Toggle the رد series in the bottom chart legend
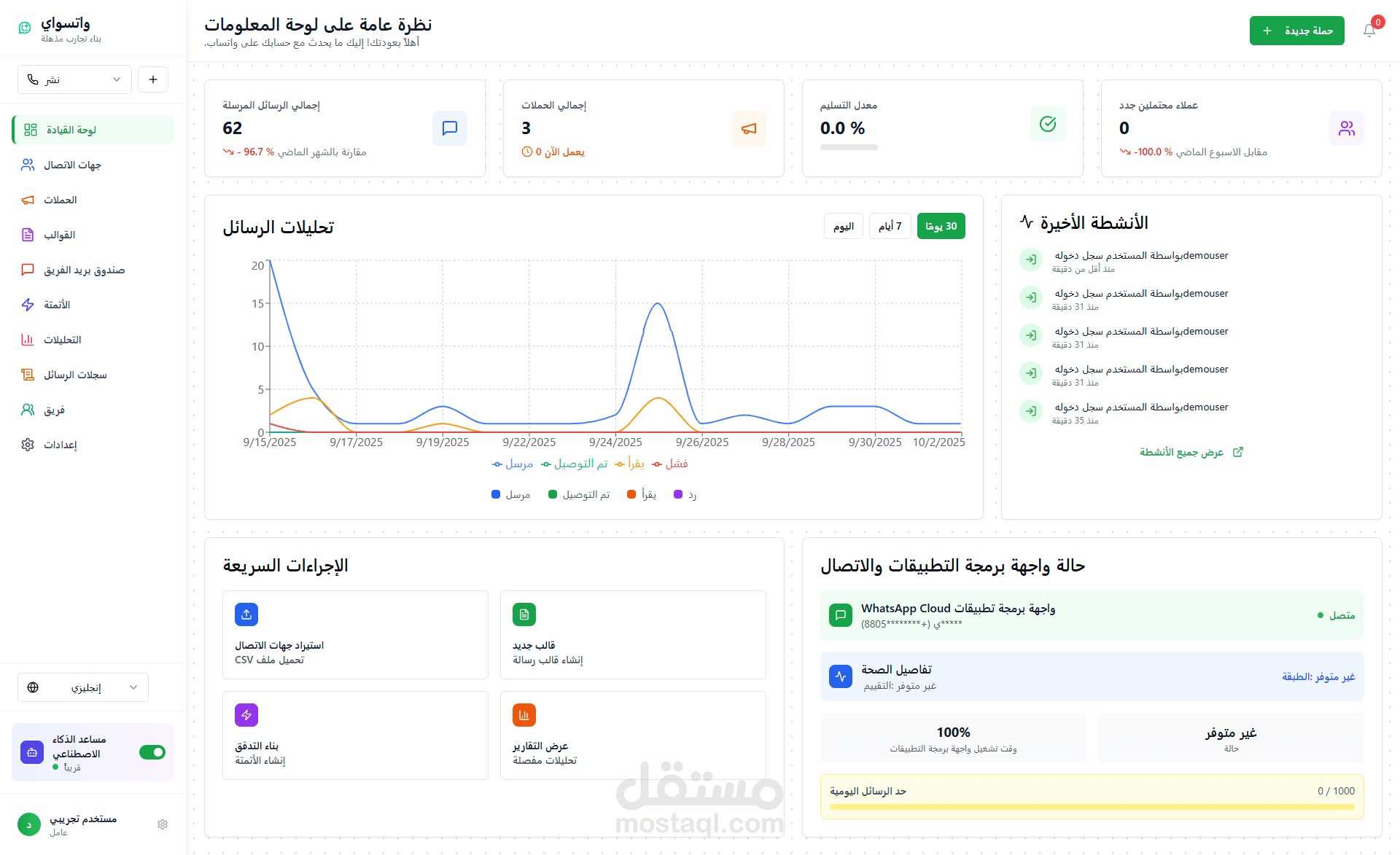The height and width of the screenshot is (855, 1400). (685, 495)
